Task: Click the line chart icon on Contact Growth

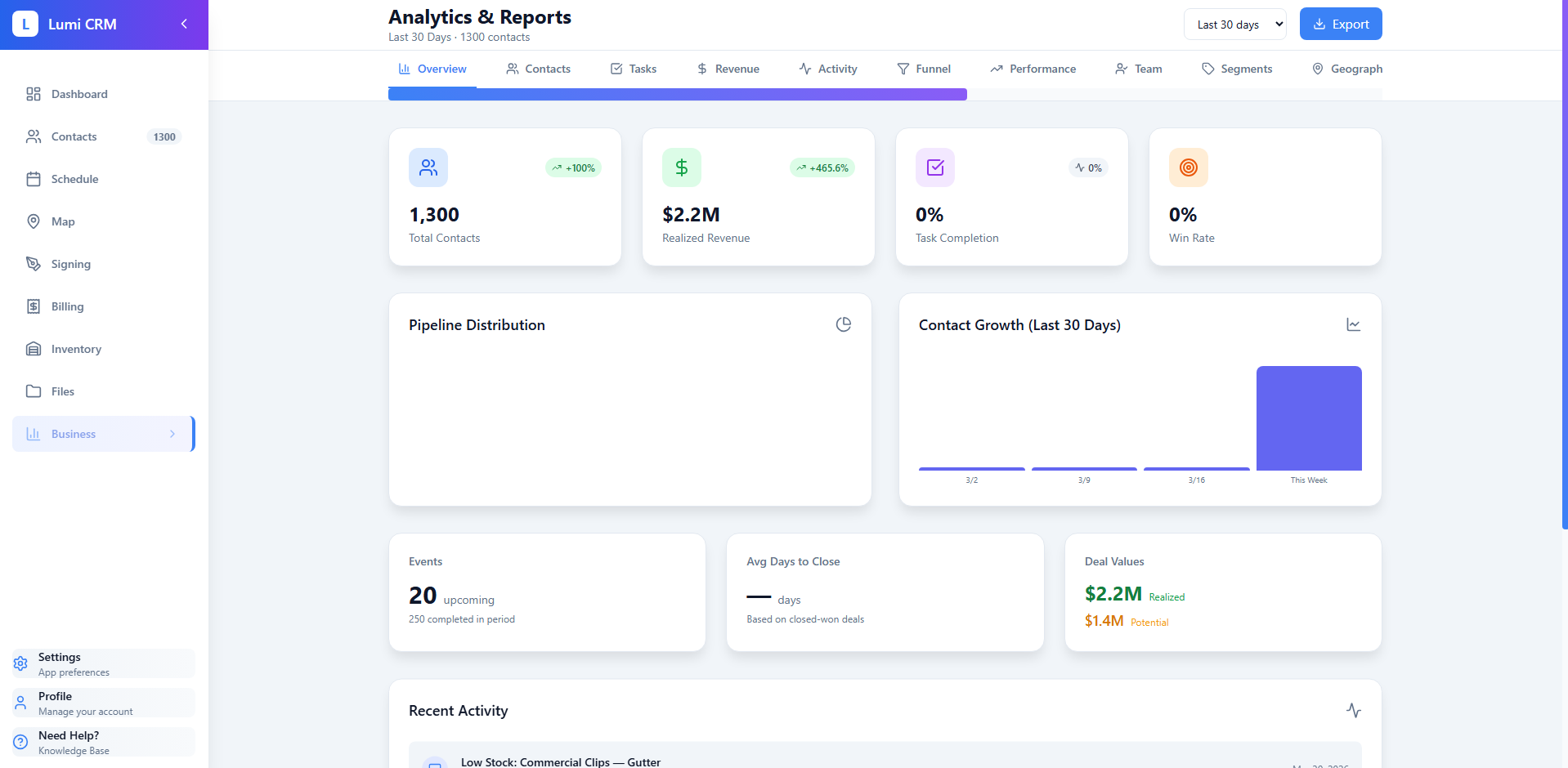Action: tap(1353, 324)
